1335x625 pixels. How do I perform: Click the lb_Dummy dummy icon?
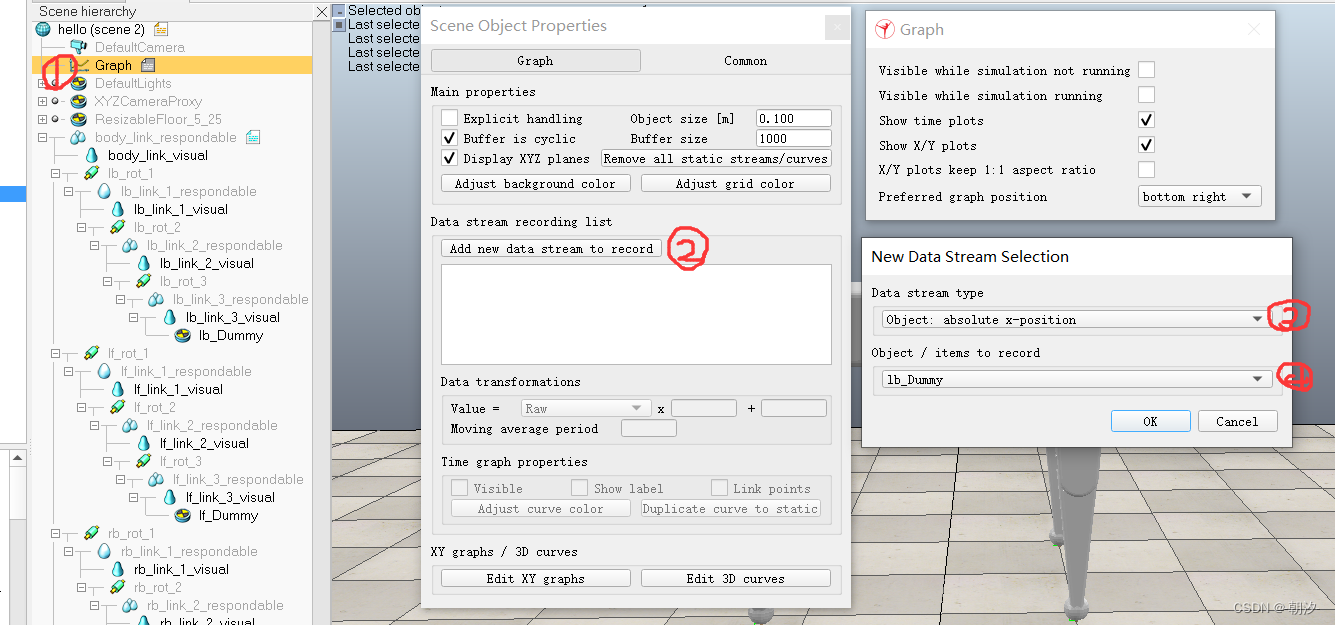click(184, 335)
